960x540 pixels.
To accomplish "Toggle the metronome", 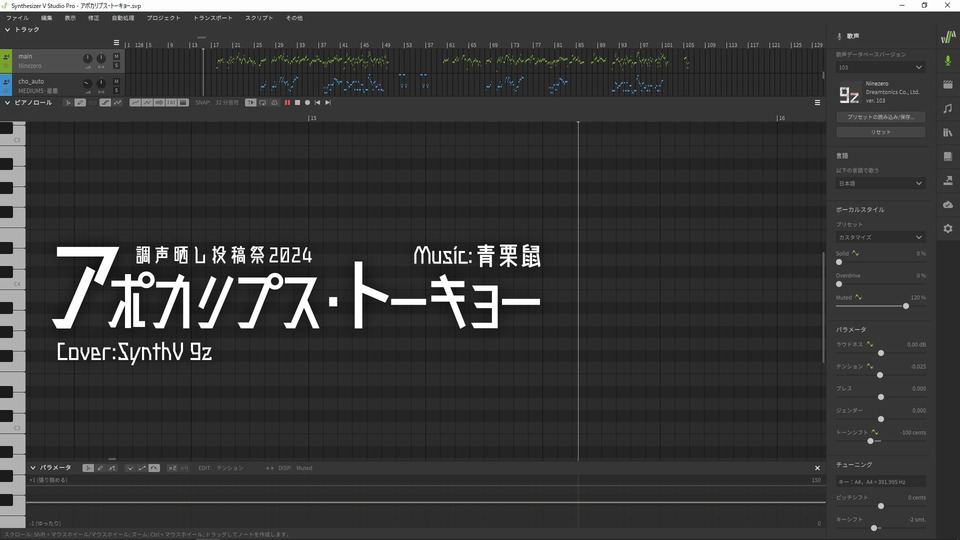I will (x=274, y=103).
